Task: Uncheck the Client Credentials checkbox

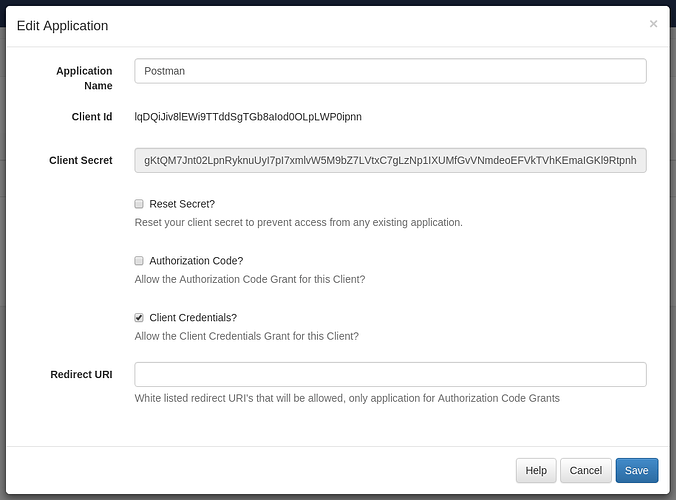Action: [139, 318]
